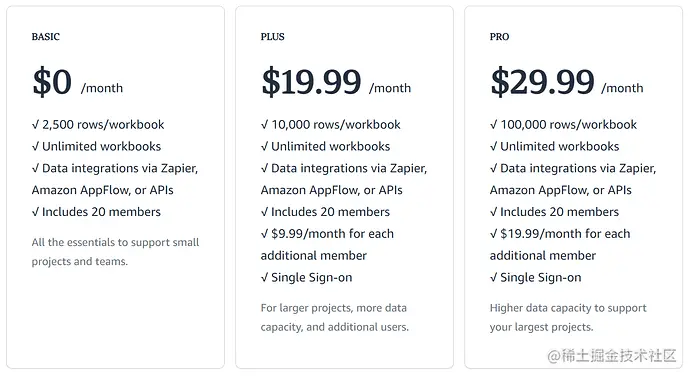The width and height of the screenshot is (690, 377).
Task: Click 'Higher data capacity' description text
Action: pos(568,317)
